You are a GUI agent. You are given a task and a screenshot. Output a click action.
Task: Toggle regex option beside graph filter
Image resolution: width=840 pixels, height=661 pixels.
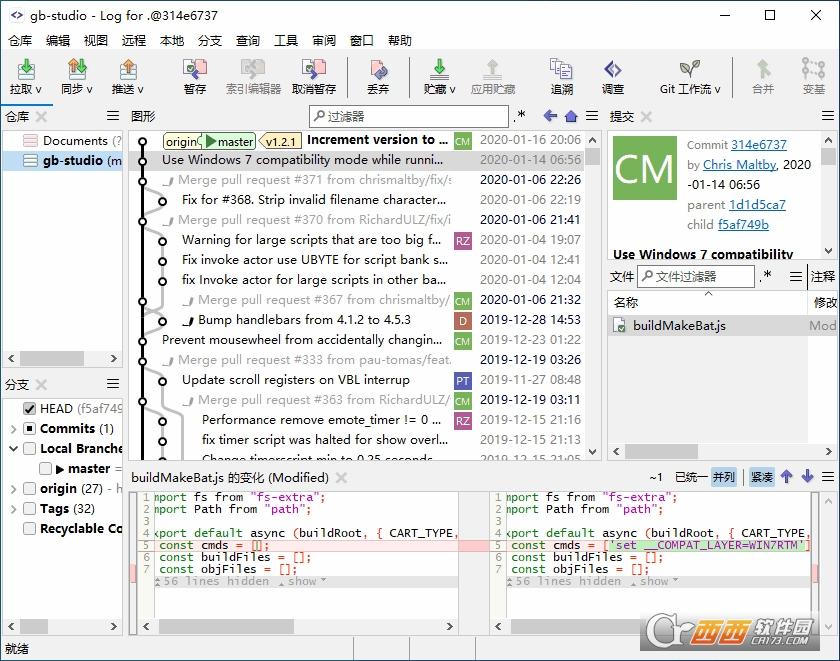(x=521, y=115)
